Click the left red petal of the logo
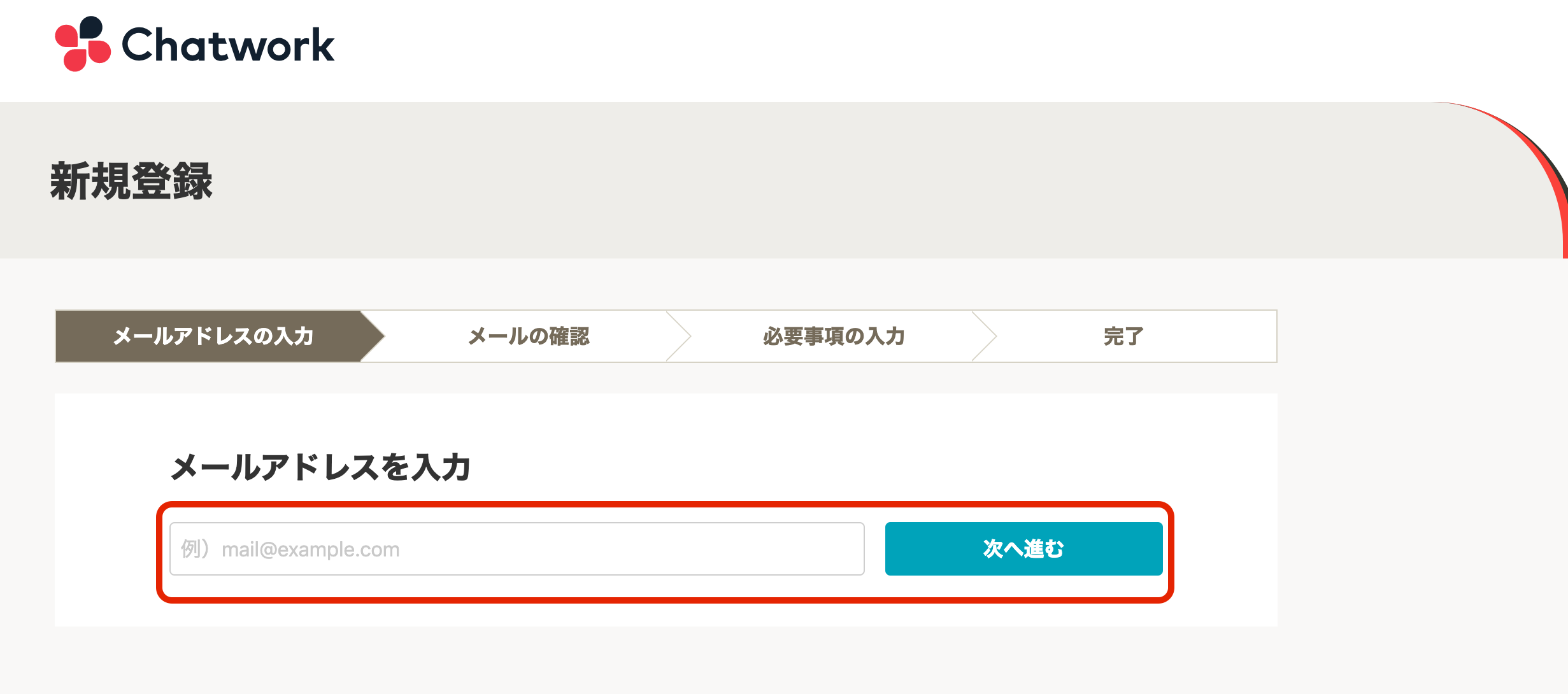1568x694 pixels. (66, 36)
